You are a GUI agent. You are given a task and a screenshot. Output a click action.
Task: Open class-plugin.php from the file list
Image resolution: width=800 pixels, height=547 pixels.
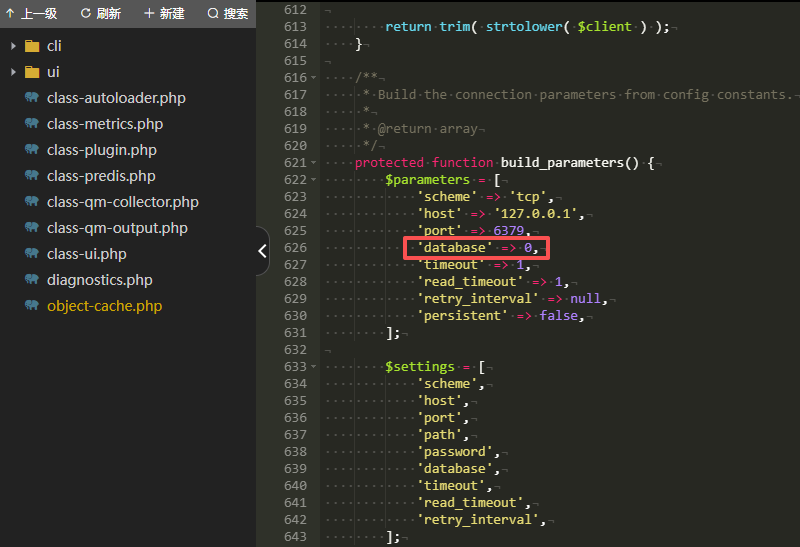point(101,150)
